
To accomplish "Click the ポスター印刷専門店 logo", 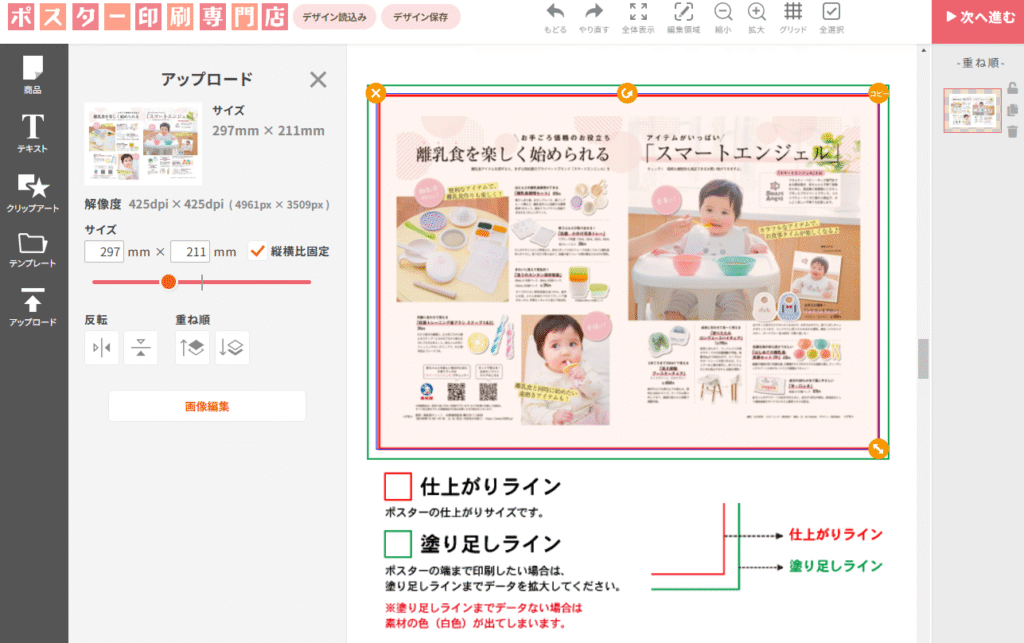I will tap(148, 17).
